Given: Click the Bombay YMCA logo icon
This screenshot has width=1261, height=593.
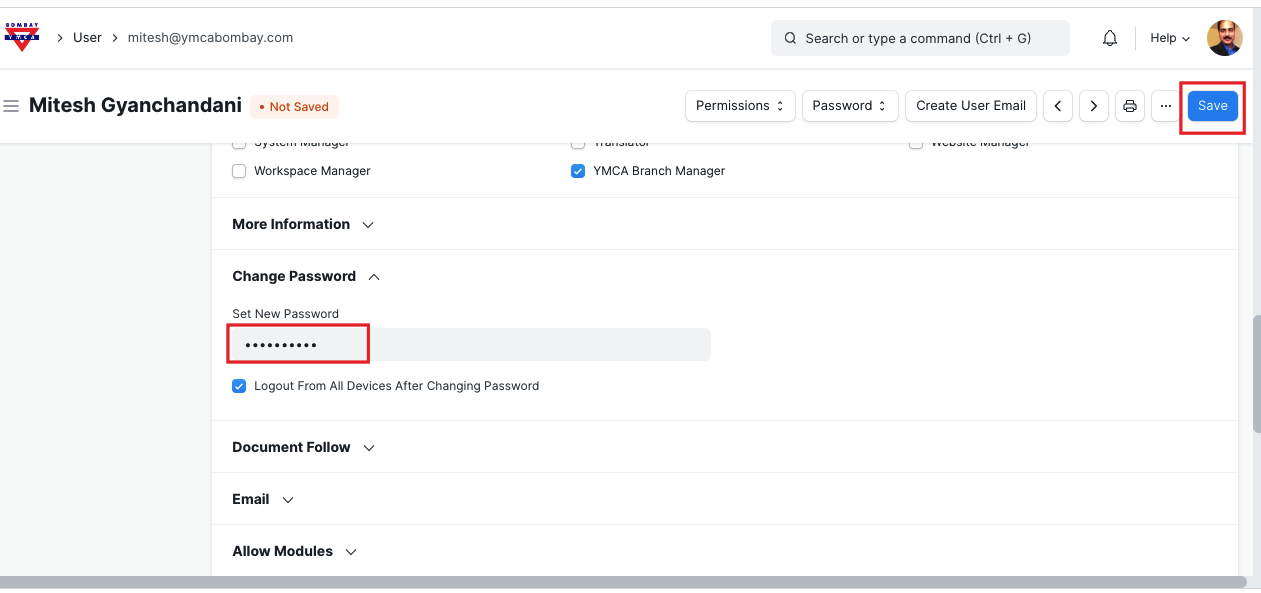Looking at the screenshot, I should [x=22, y=37].
